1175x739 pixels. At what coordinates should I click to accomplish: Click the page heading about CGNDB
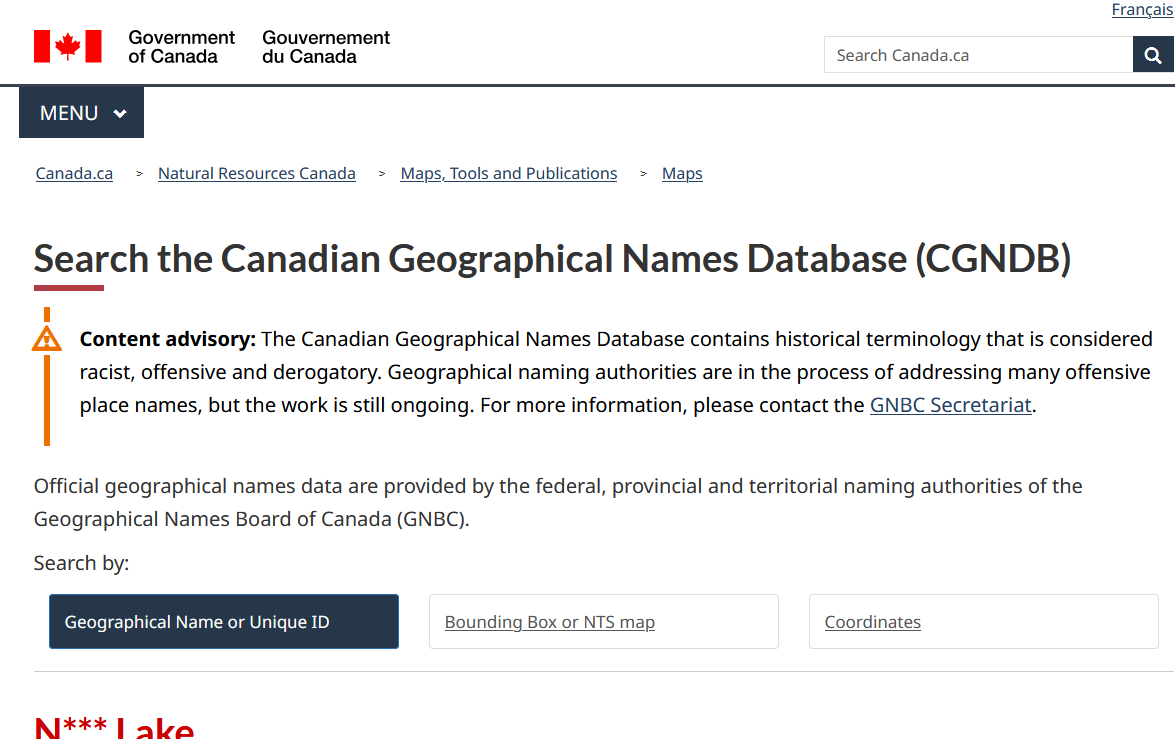pos(552,259)
